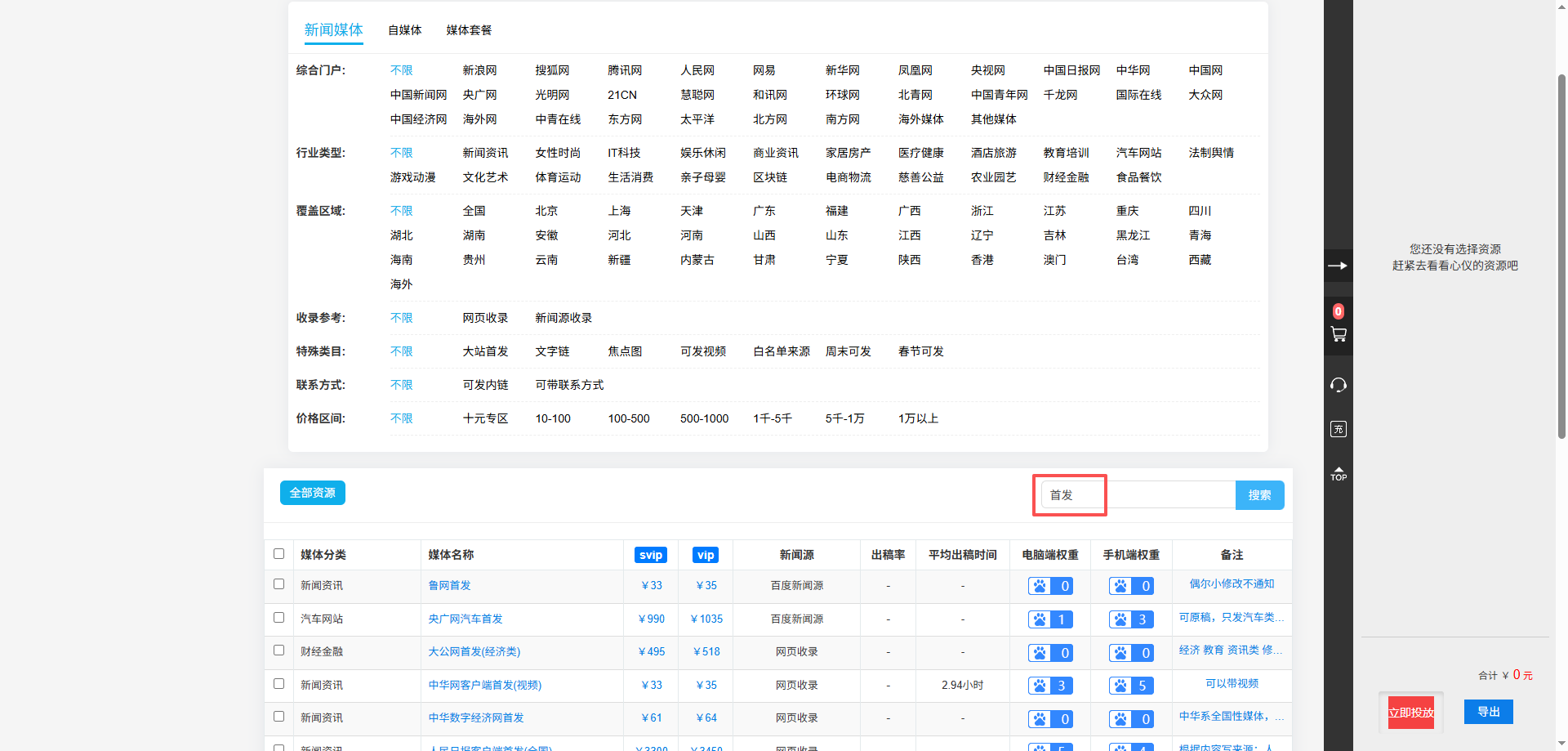Collapse the side panel with the arrow icon
The width and height of the screenshot is (1568, 751).
pos(1338,266)
